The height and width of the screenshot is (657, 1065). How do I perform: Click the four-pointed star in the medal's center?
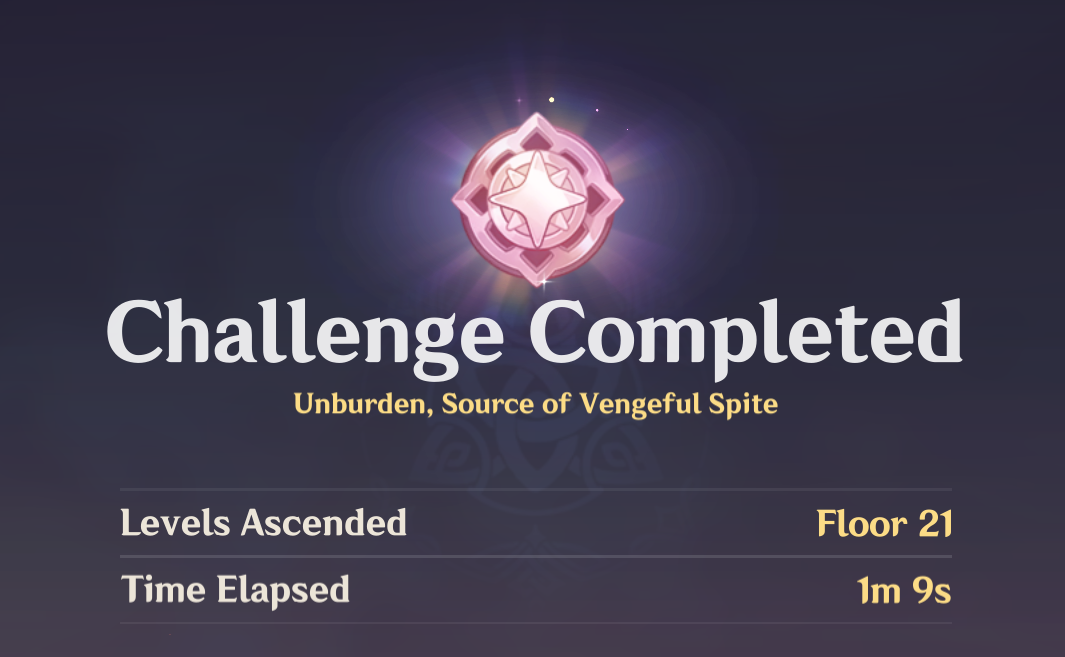point(537,194)
